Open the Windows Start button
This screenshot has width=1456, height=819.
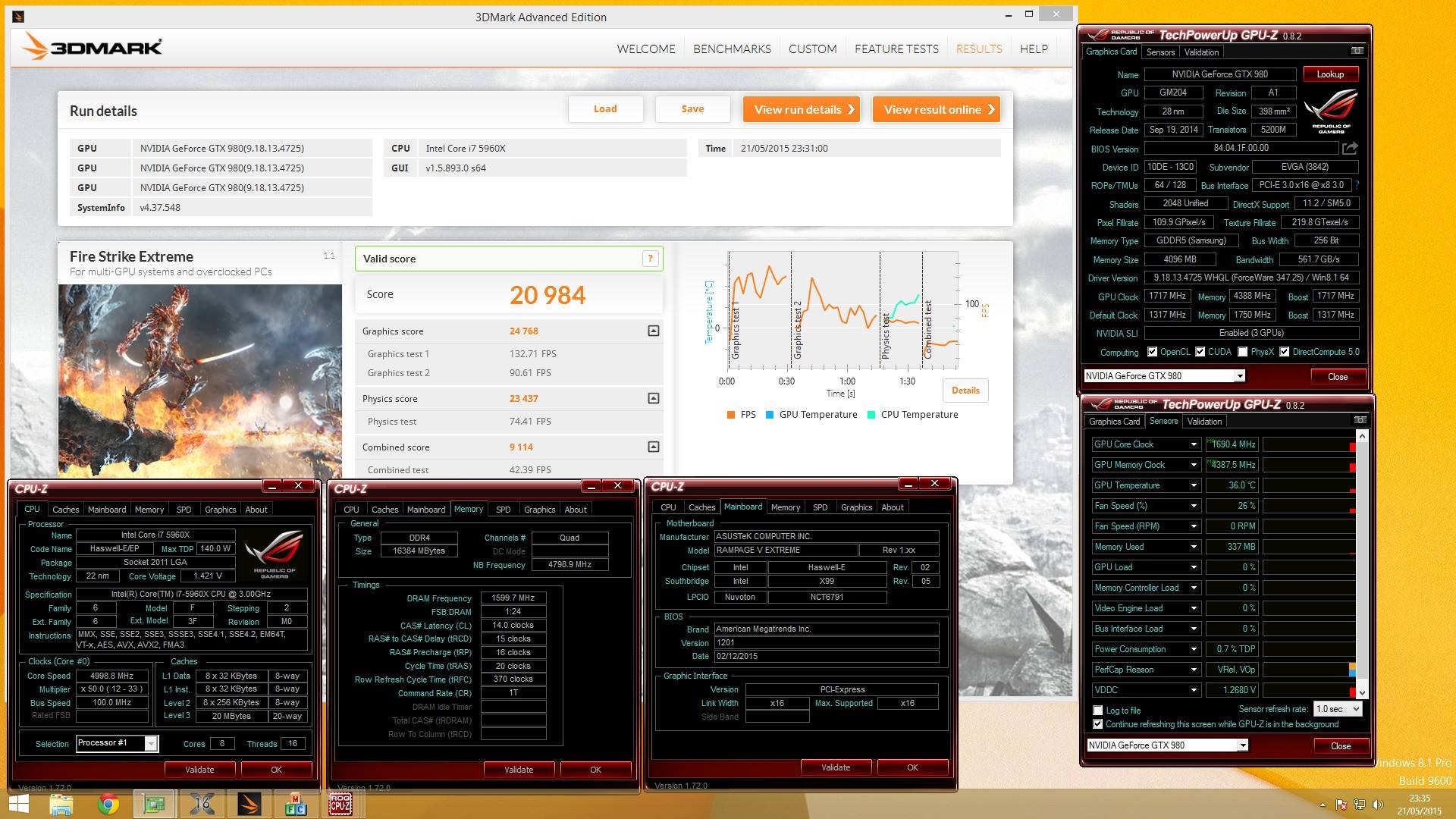pyautogui.click(x=18, y=805)
